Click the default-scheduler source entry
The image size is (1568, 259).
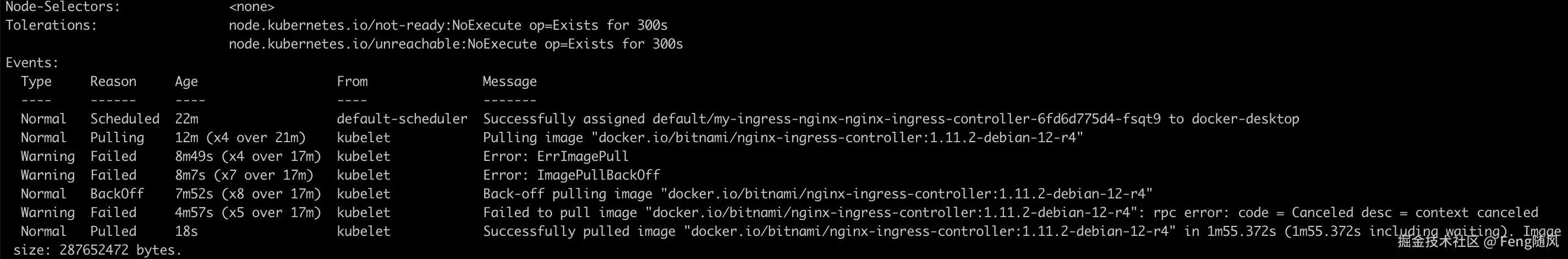[x=402, y=119]
